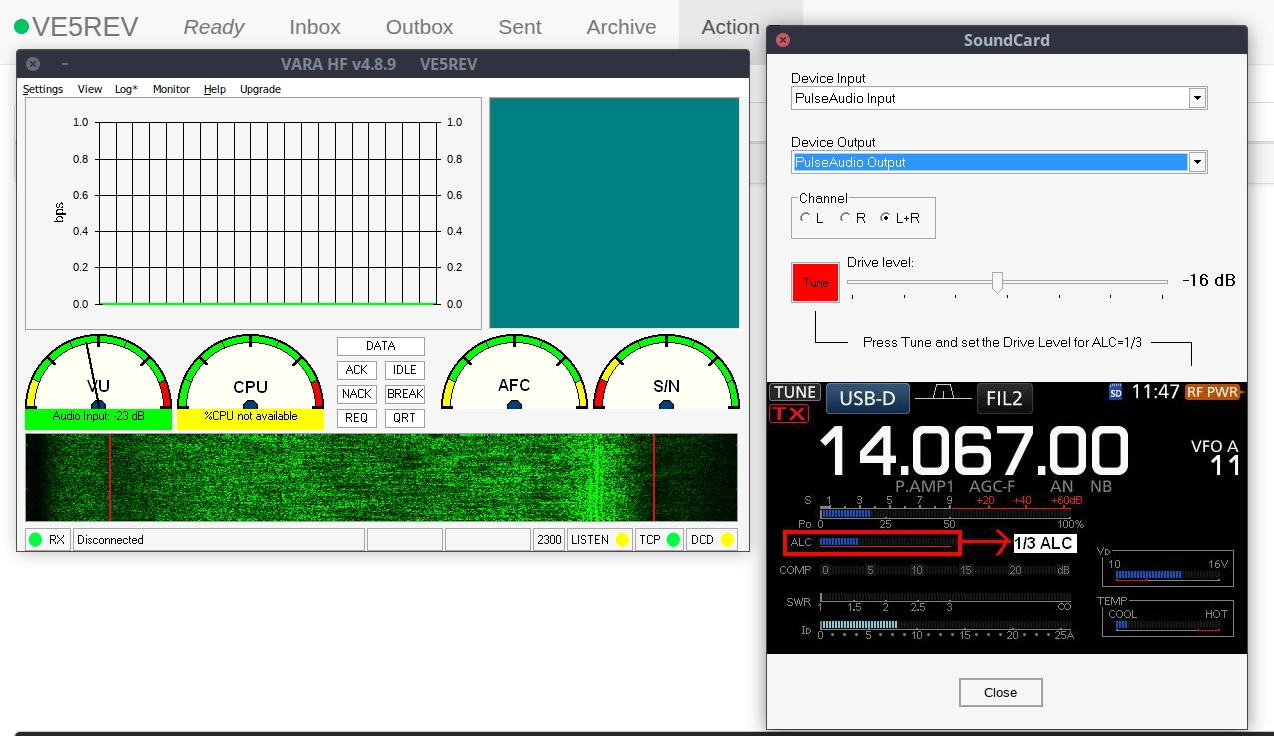Click the red Tune button
The height and width of the screenshot is (736, 1274).
(x=816, y=283)
